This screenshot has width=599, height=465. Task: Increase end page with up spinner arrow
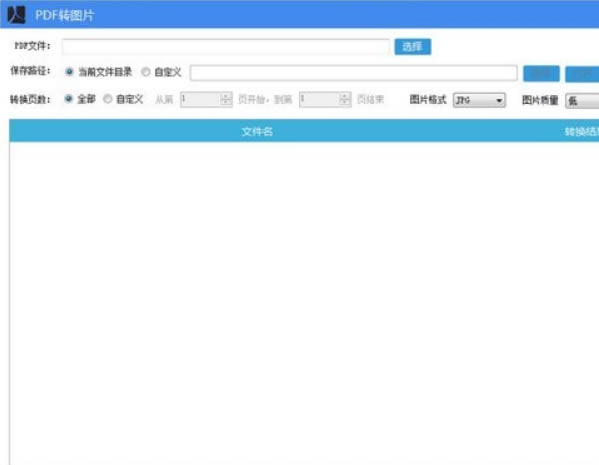tap(345, 96)
